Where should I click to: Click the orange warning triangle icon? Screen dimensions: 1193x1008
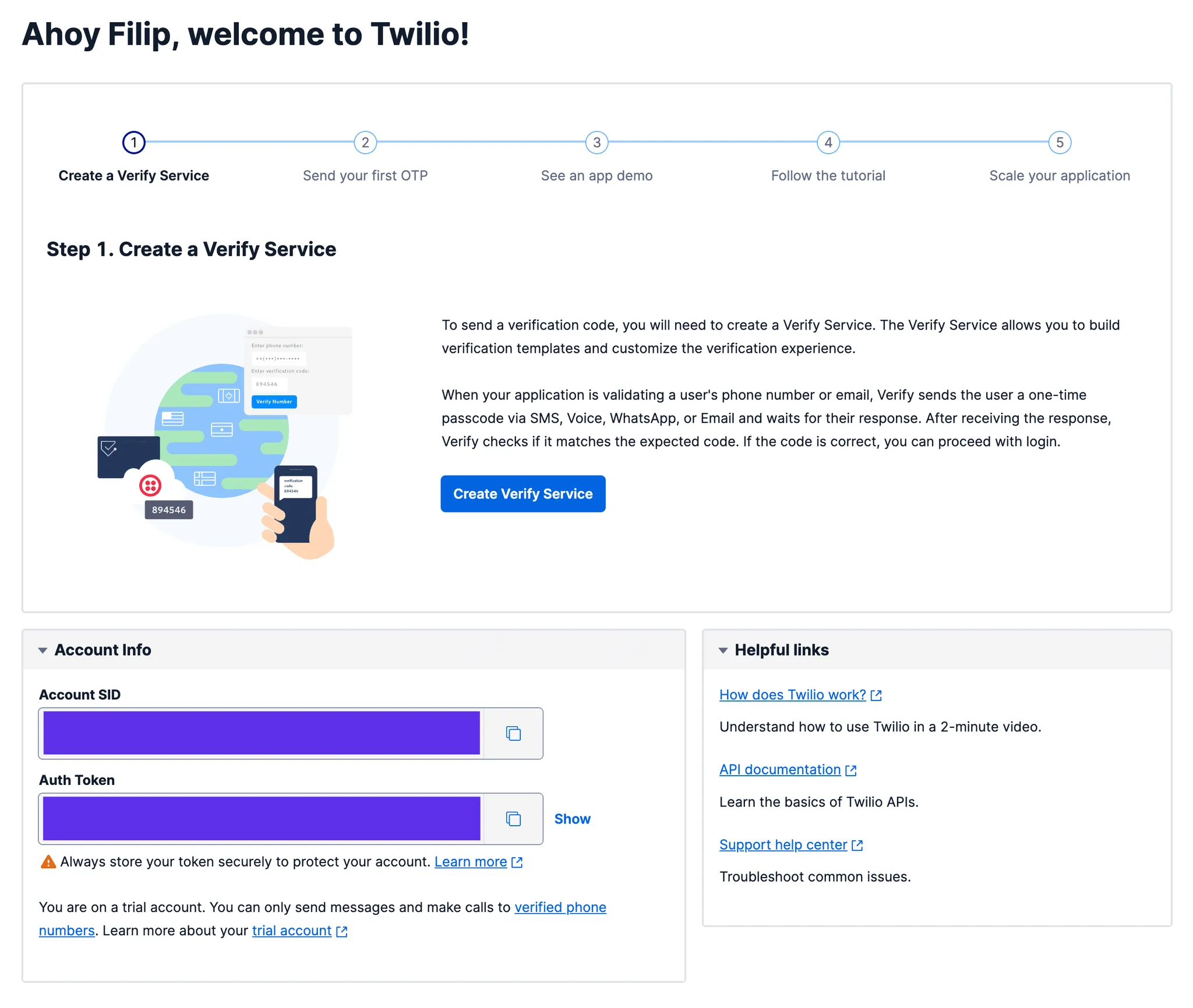tap(48, 862)
